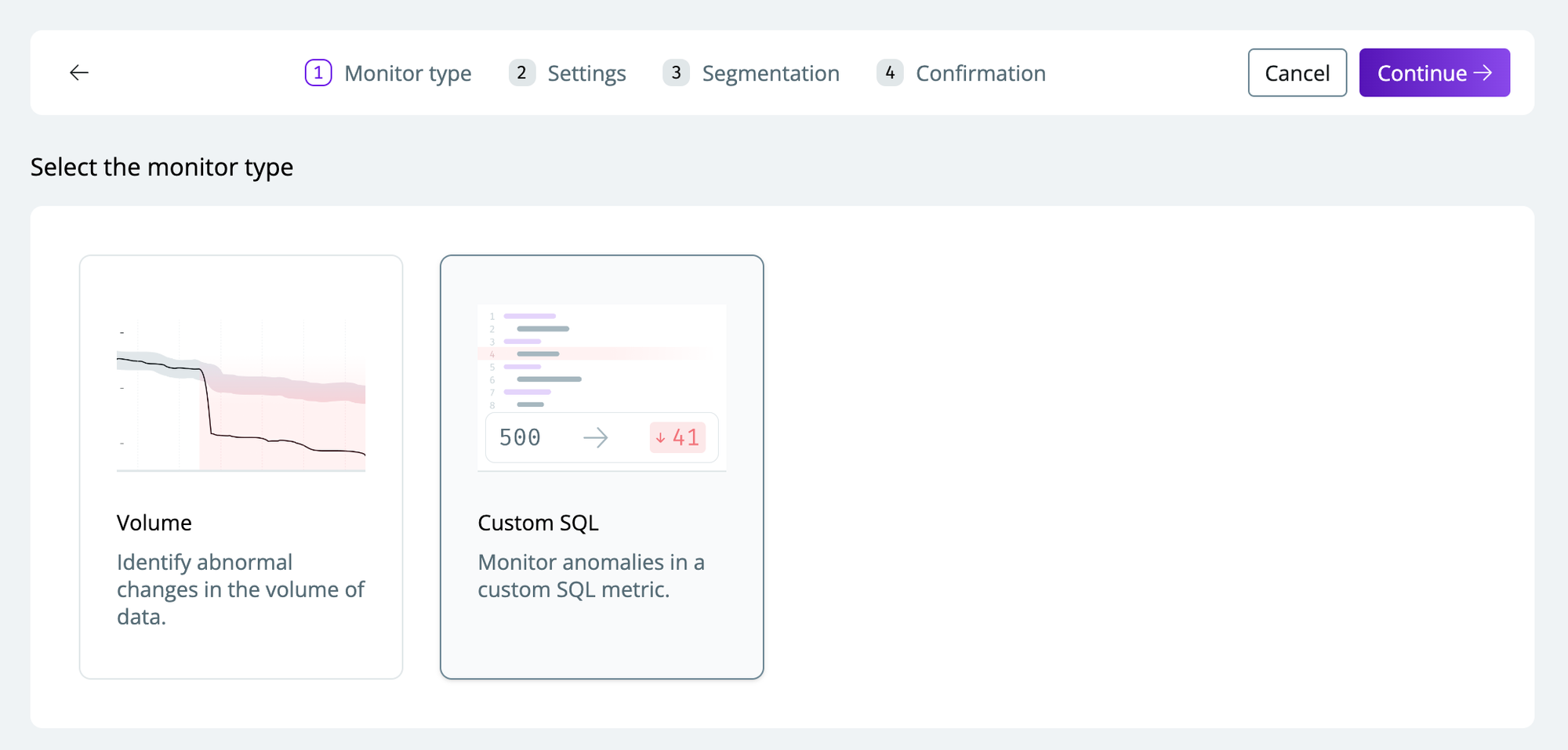Image resolution: width=1568 pixels, height=750 pixels.
Task: Switch to the Confirmation step
Action: (981, 74)
